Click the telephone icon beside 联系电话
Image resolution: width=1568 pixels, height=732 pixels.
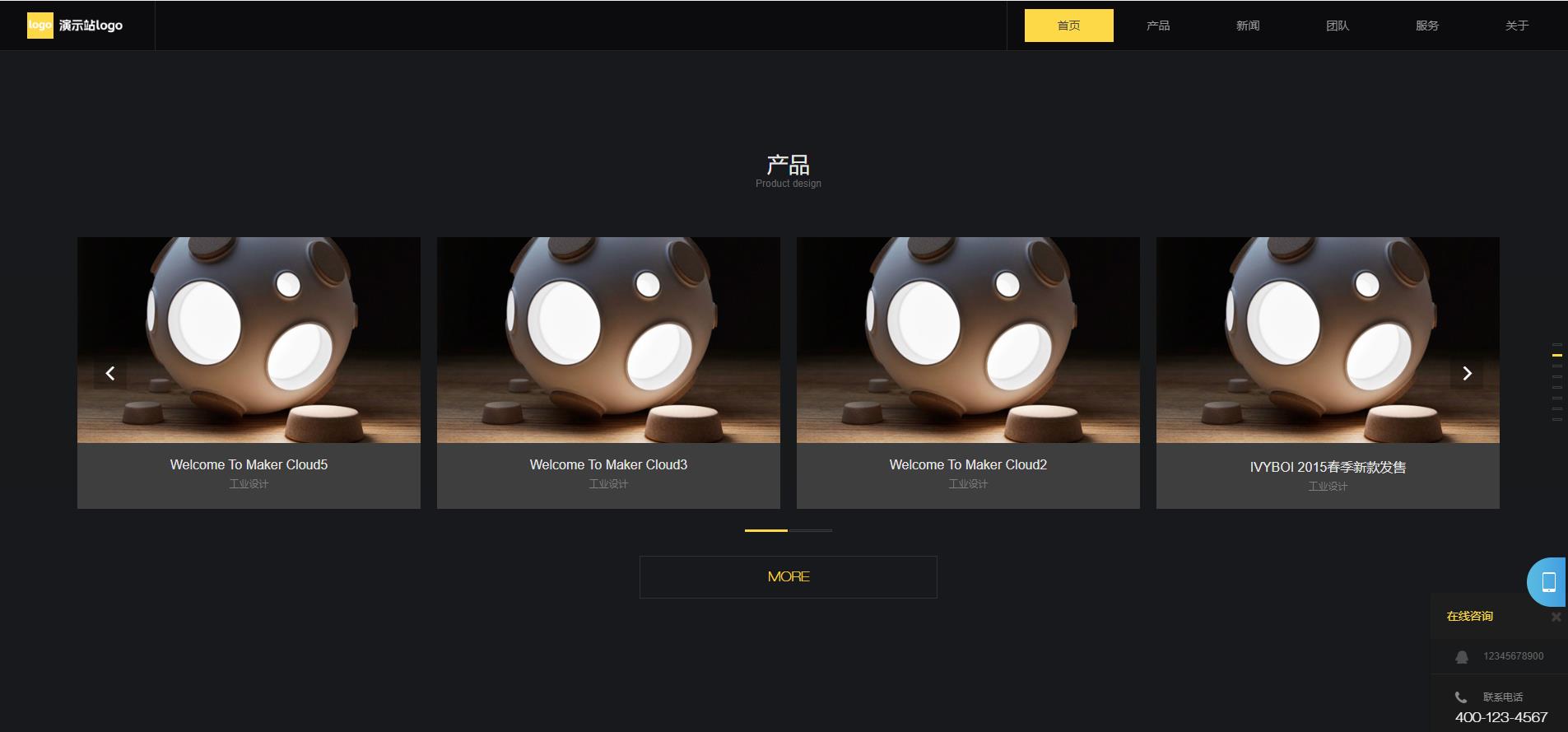pyautogui.click(x=1461, y=697)
